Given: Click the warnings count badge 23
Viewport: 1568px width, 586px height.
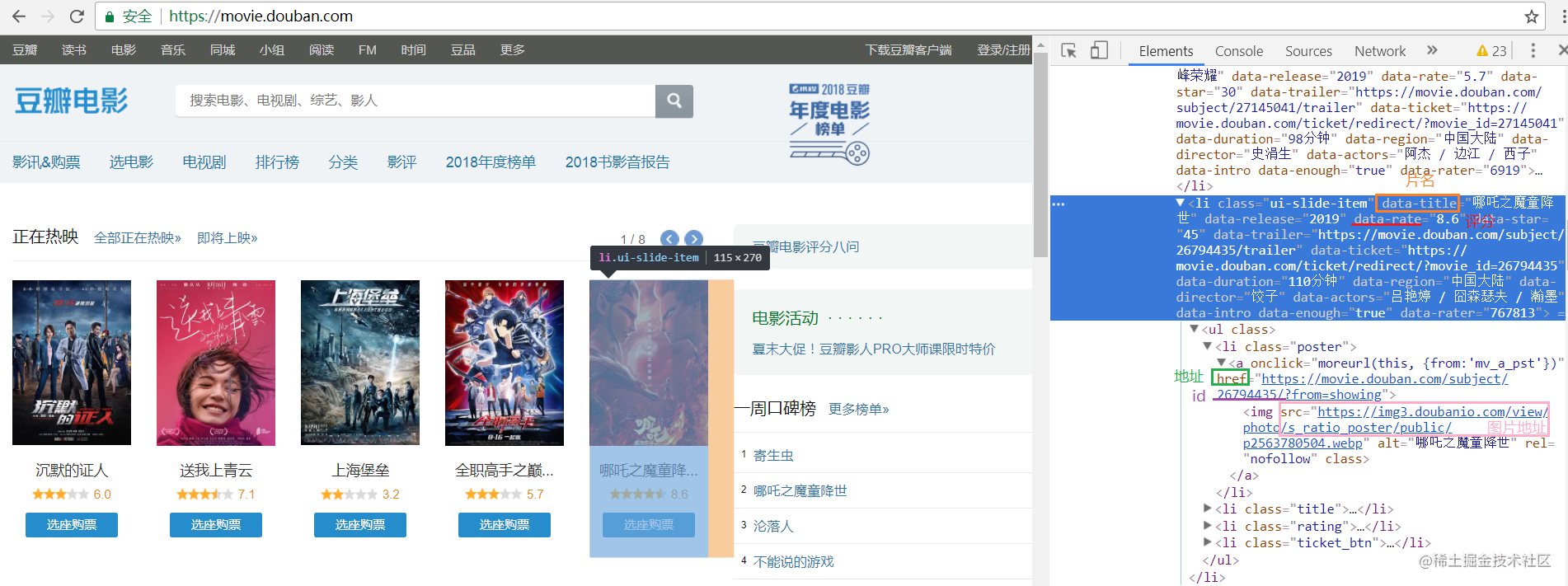Looking at the screenshot, I should [1491, 51].
